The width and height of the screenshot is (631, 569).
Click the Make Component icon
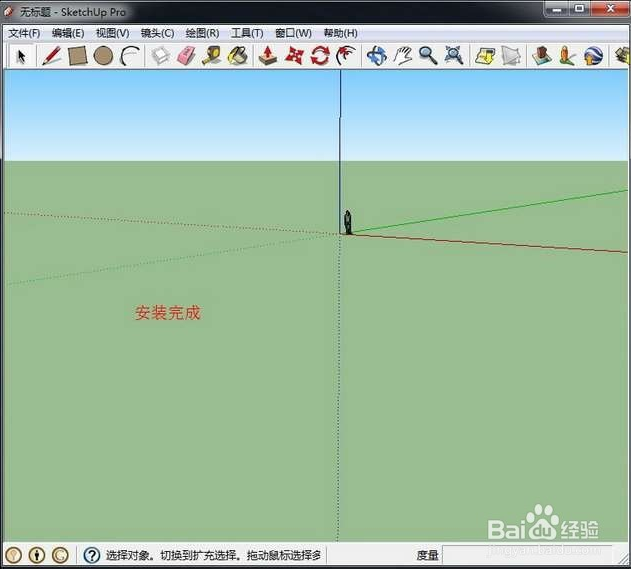tap(160, 56)
